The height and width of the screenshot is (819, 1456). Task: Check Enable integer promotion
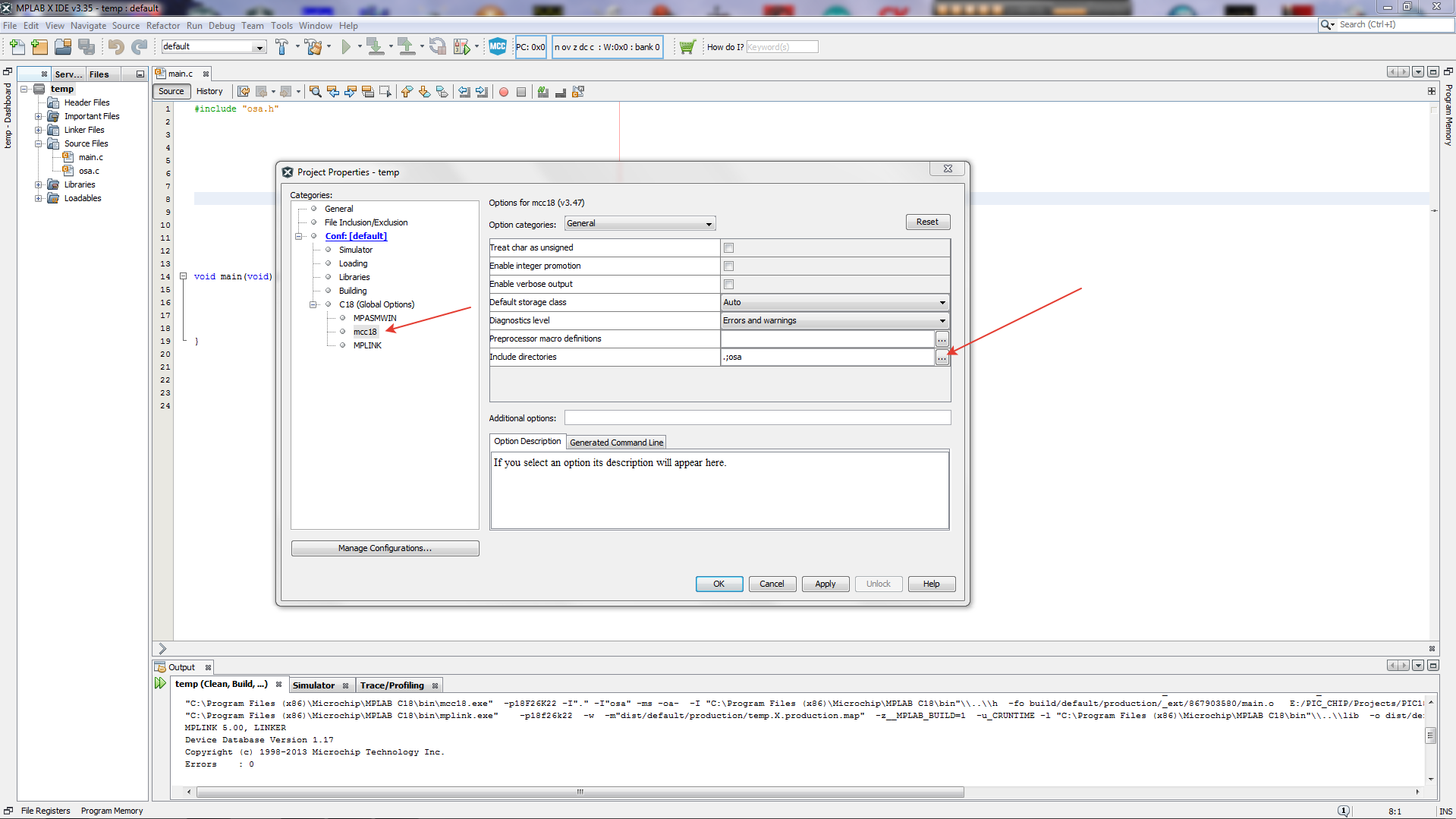click(728, 266)
